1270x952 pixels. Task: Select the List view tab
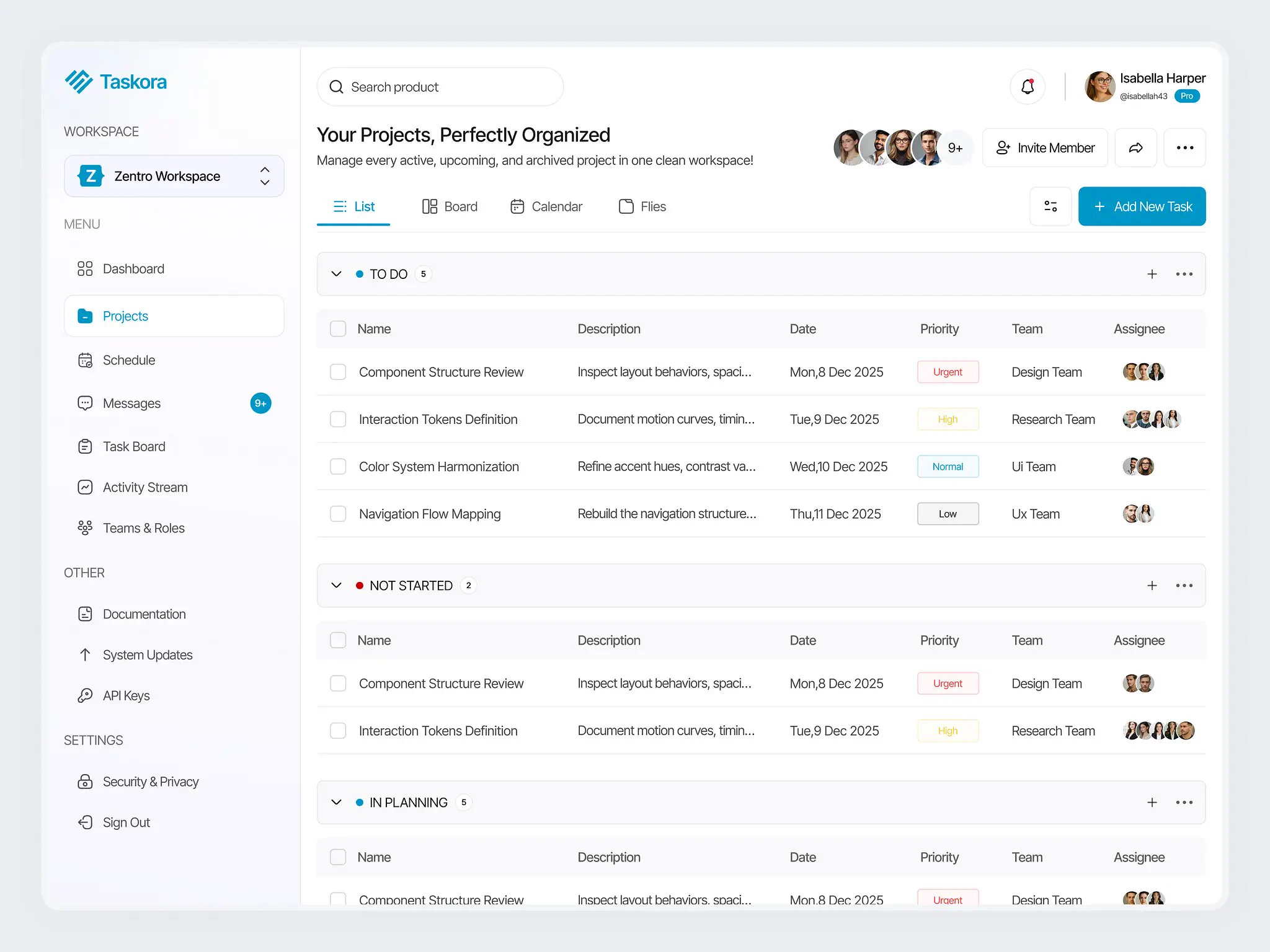click(353, 206)
